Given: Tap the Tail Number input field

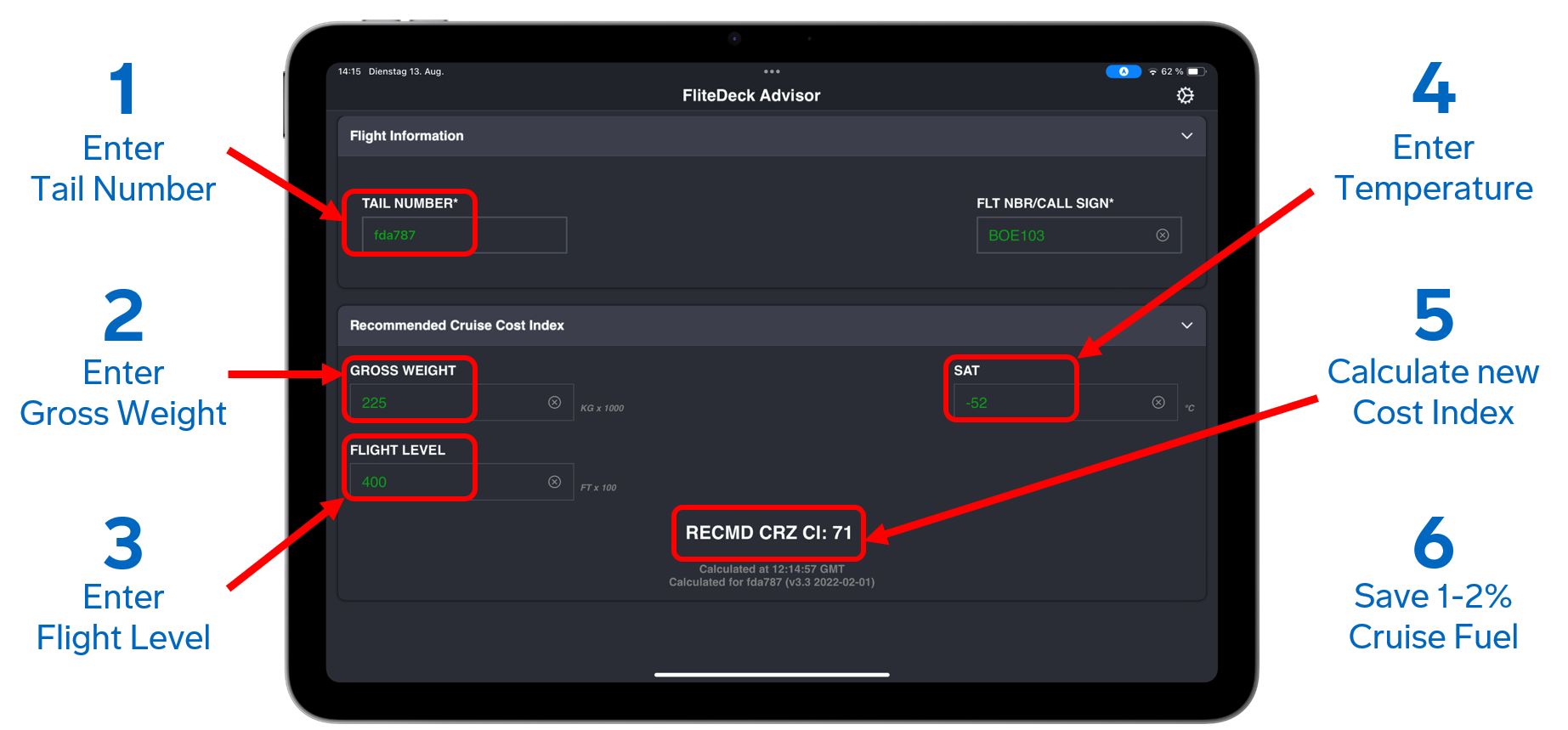Looking at the screenshot, I should [464, 235].
